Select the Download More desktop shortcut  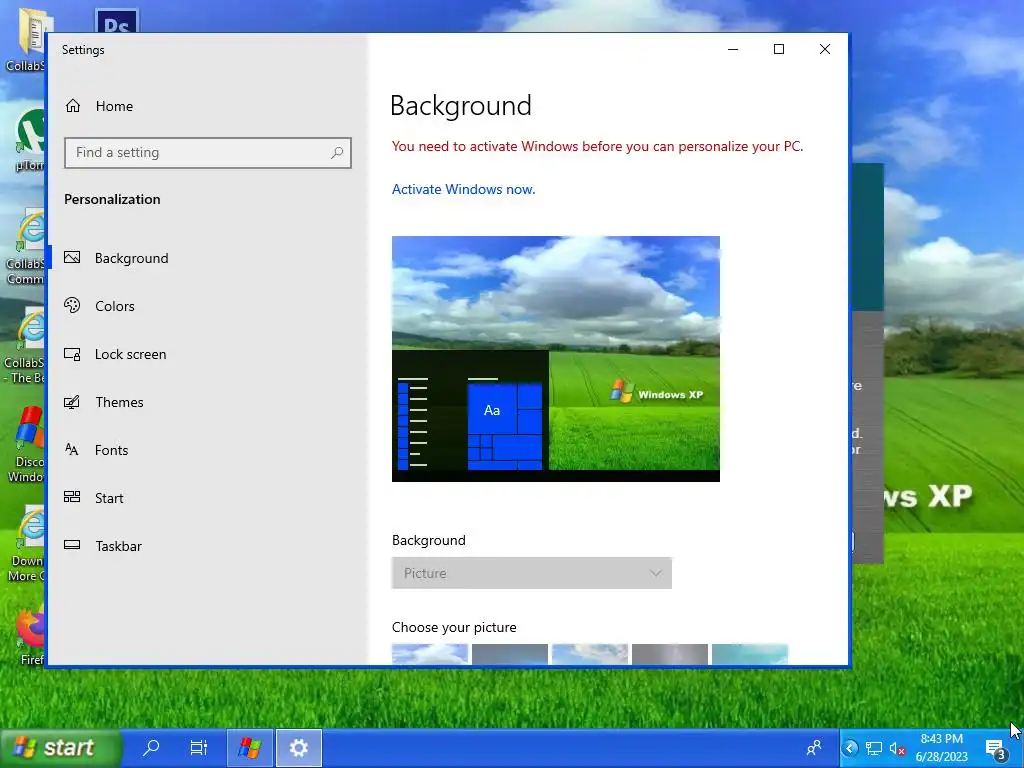tap(27, 545)
